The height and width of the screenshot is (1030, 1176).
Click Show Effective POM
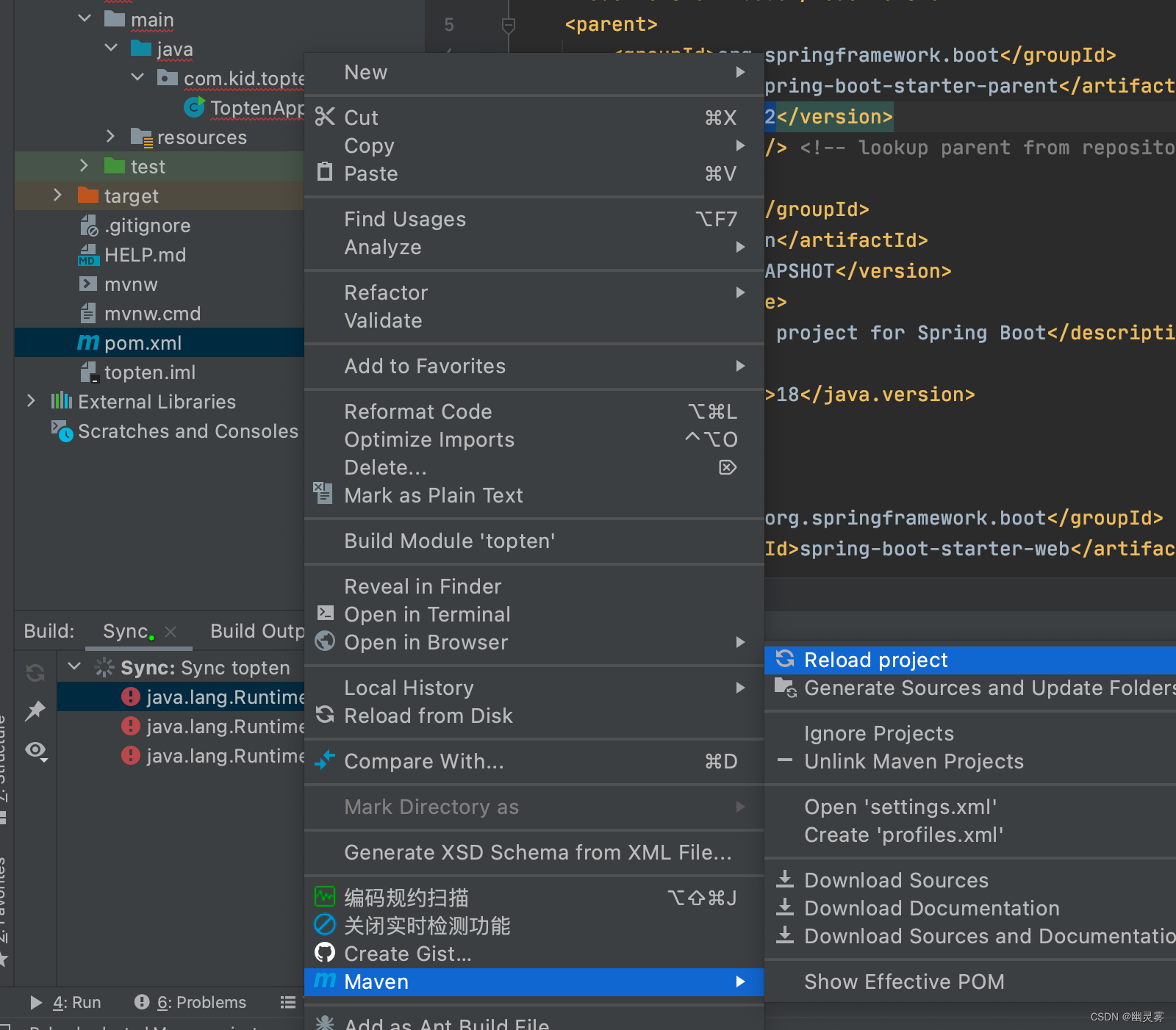tap(904, 981)
